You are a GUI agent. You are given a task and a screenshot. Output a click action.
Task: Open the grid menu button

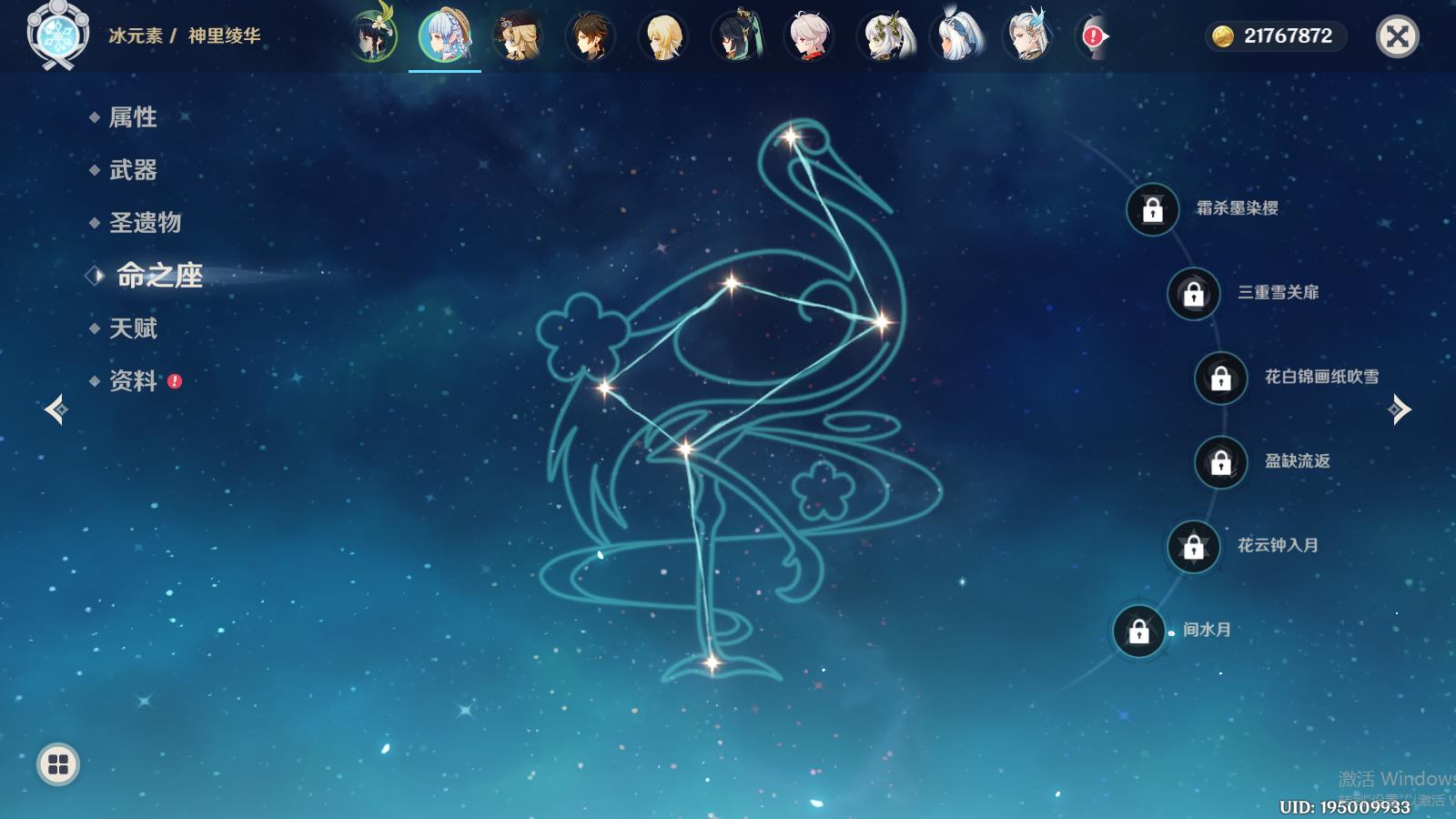[x=58, y=764]
